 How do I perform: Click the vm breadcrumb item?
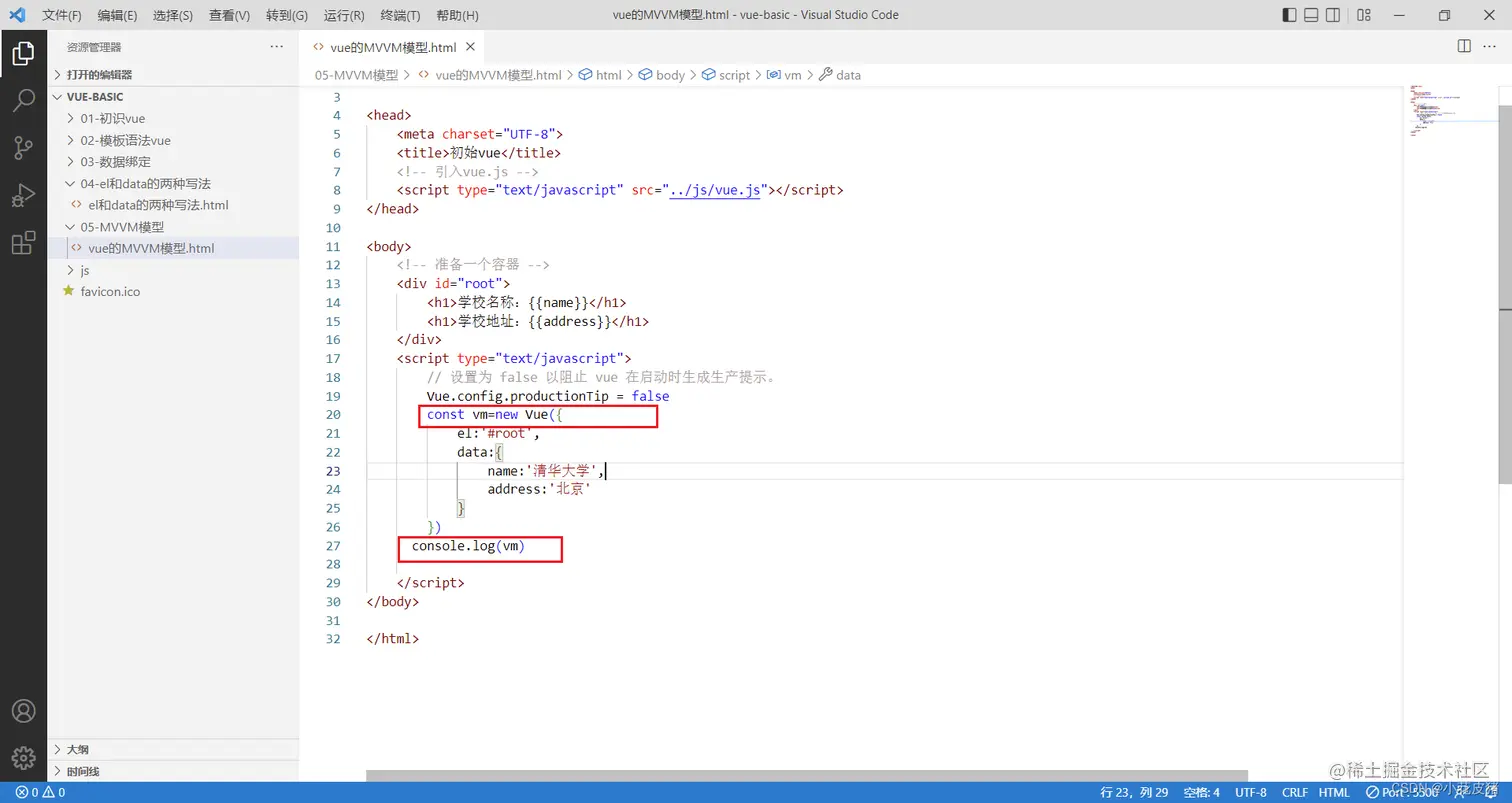click(x=784, y=75)
